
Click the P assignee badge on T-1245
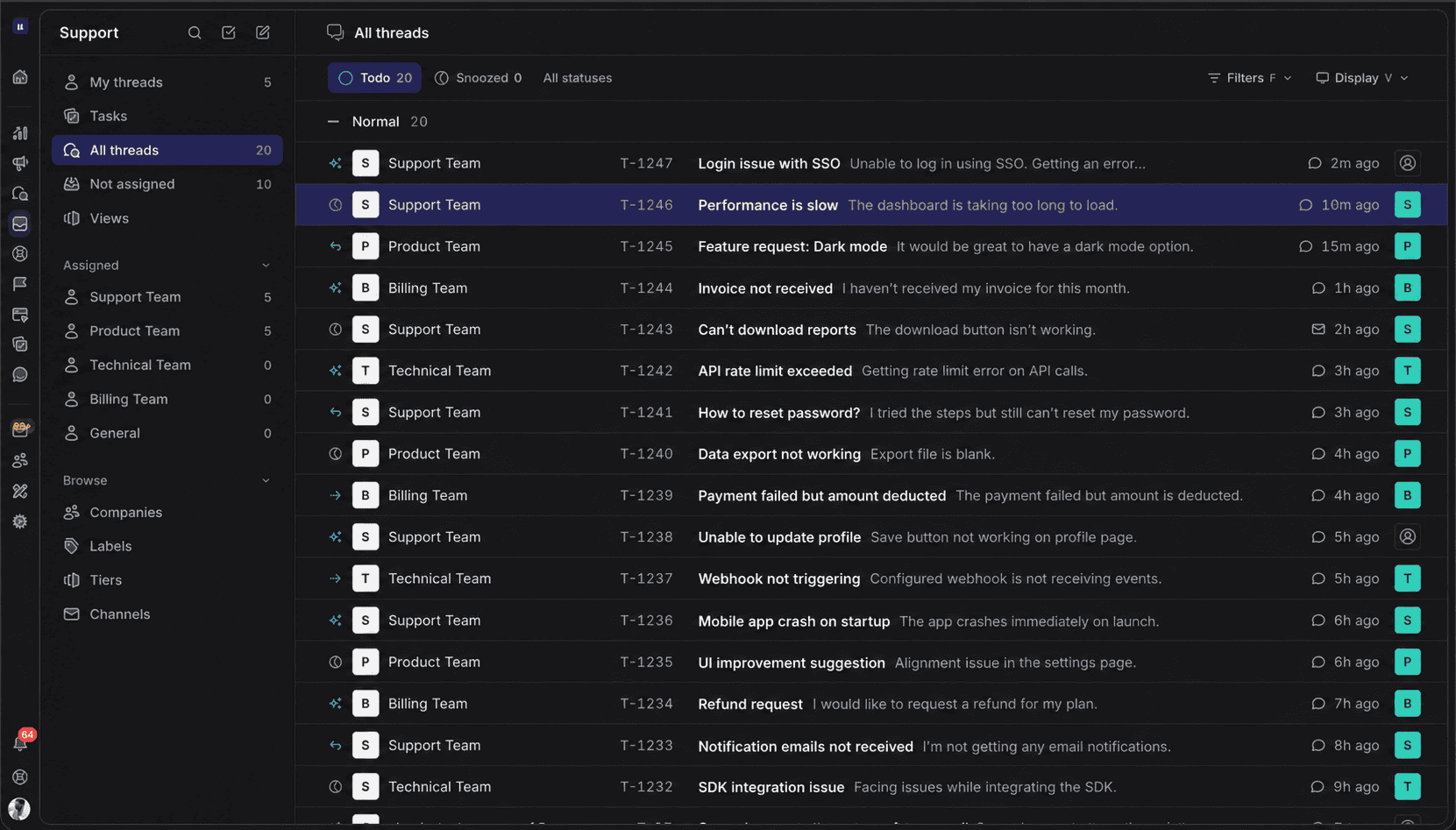pos(1407,246)
